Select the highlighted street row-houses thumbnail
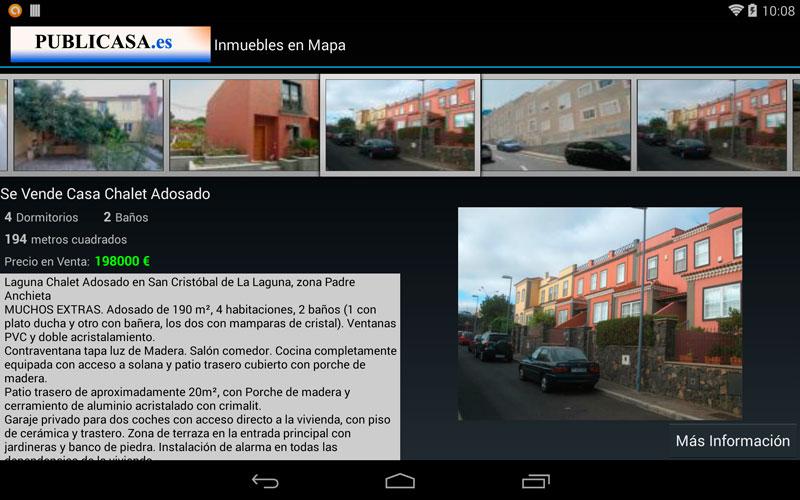The image size is (800, 500). pos(400,125)
